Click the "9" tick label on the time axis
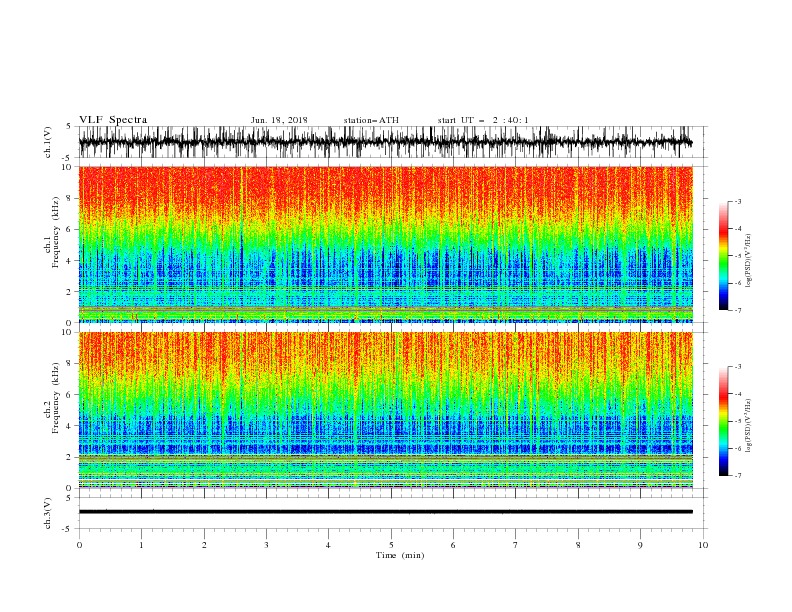Image resolution: width=792 pixels, height=612 pixels. tap(640, 545)
